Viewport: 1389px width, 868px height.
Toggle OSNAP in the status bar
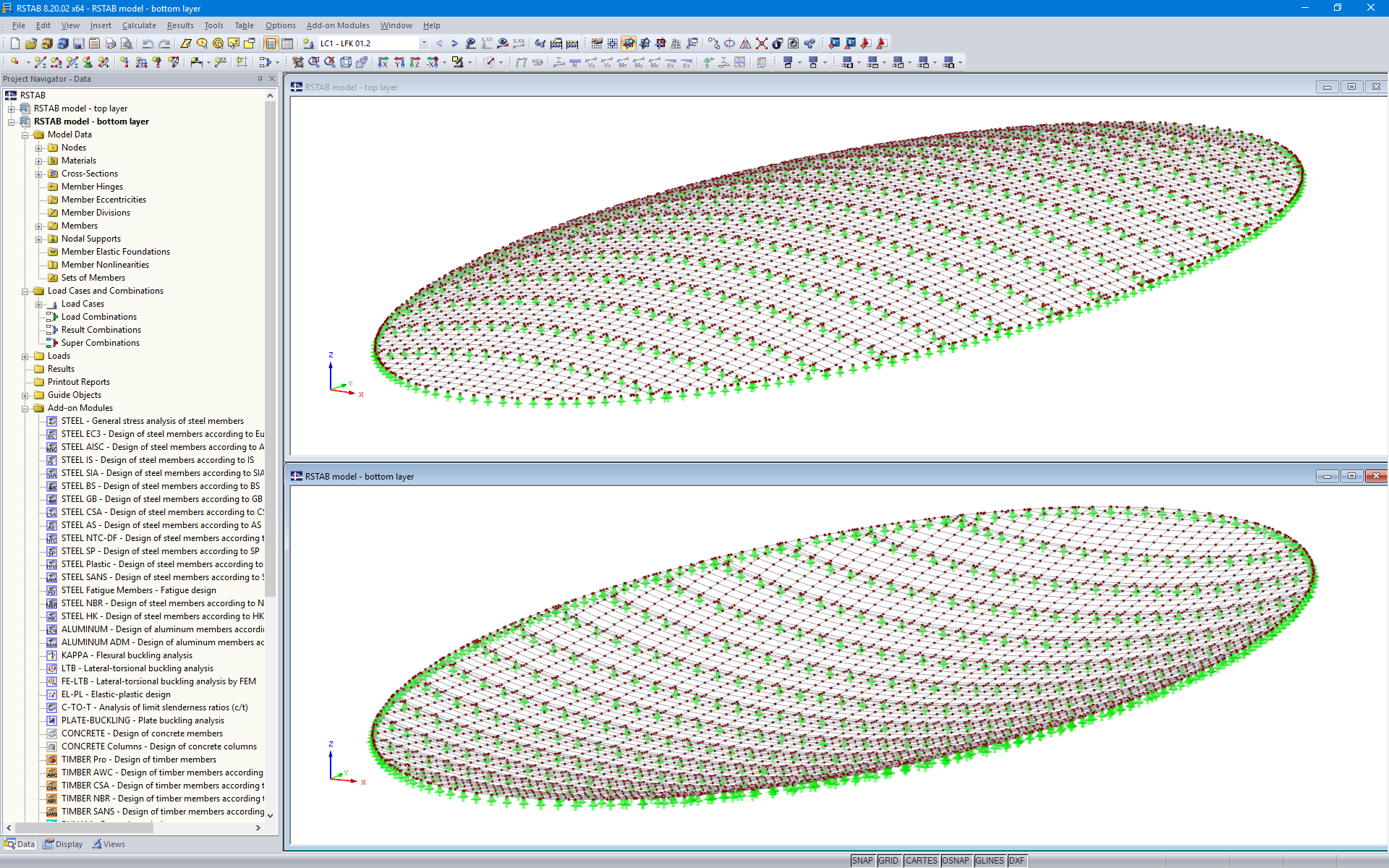pyautogui.click(x=956, y=861)
